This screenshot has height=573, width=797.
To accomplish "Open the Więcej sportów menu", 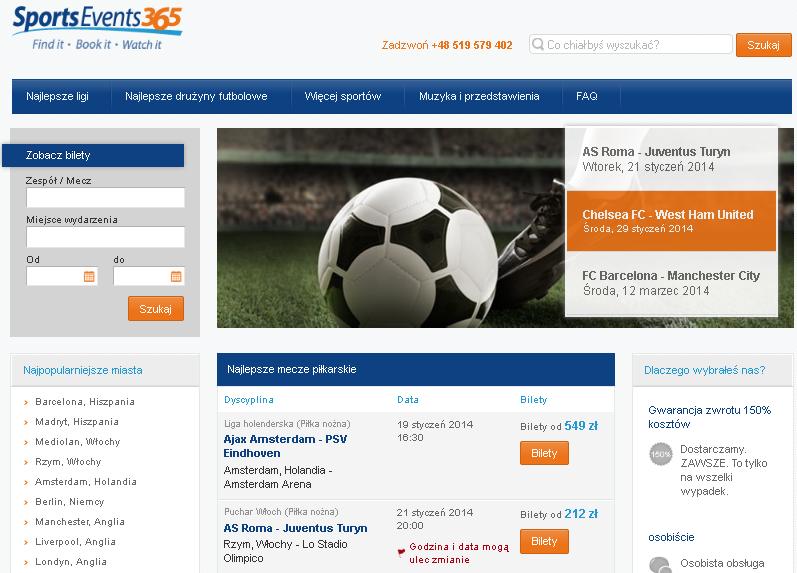I will pos(343,96).
